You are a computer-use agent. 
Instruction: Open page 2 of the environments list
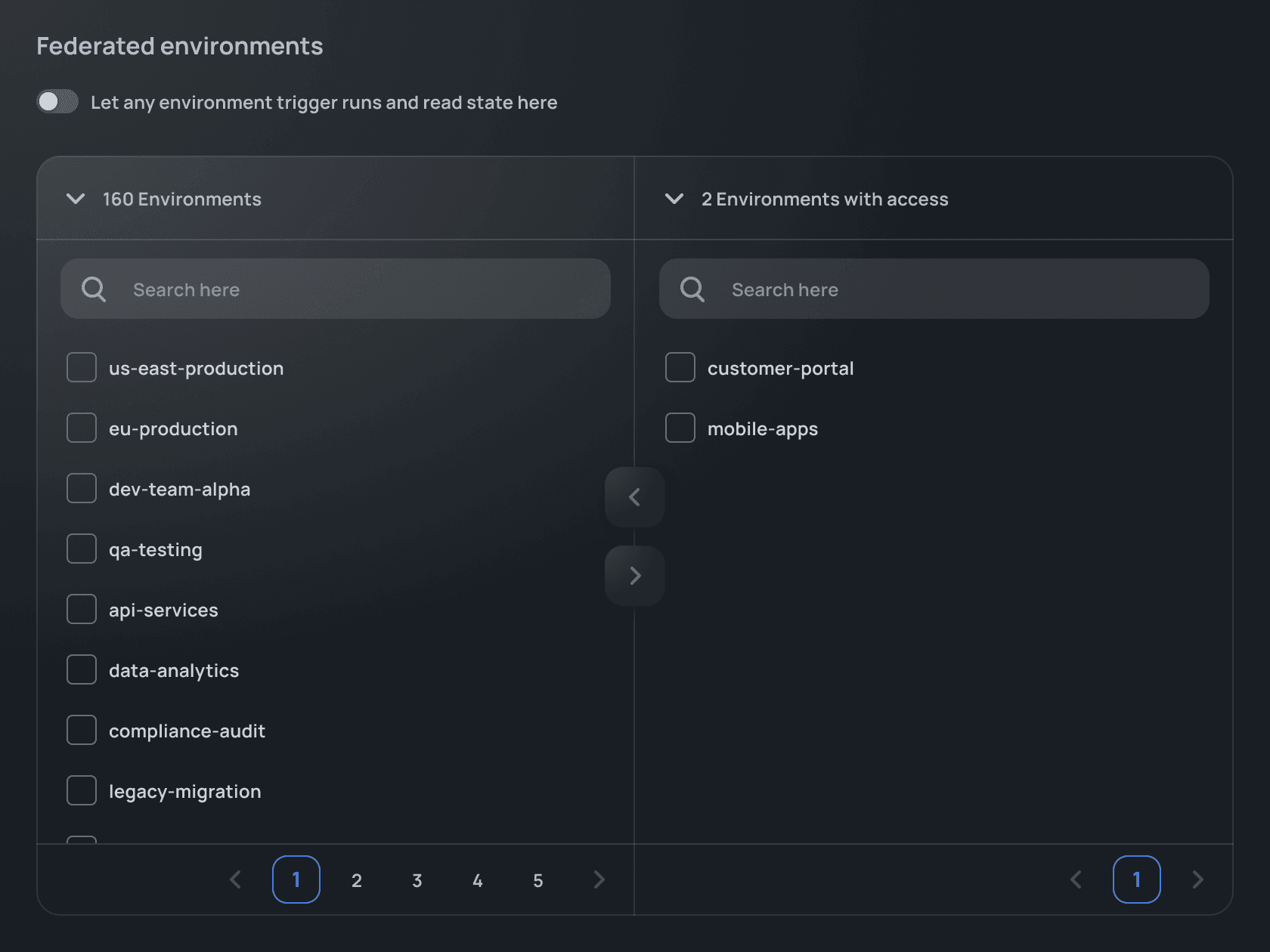[356, 879]
